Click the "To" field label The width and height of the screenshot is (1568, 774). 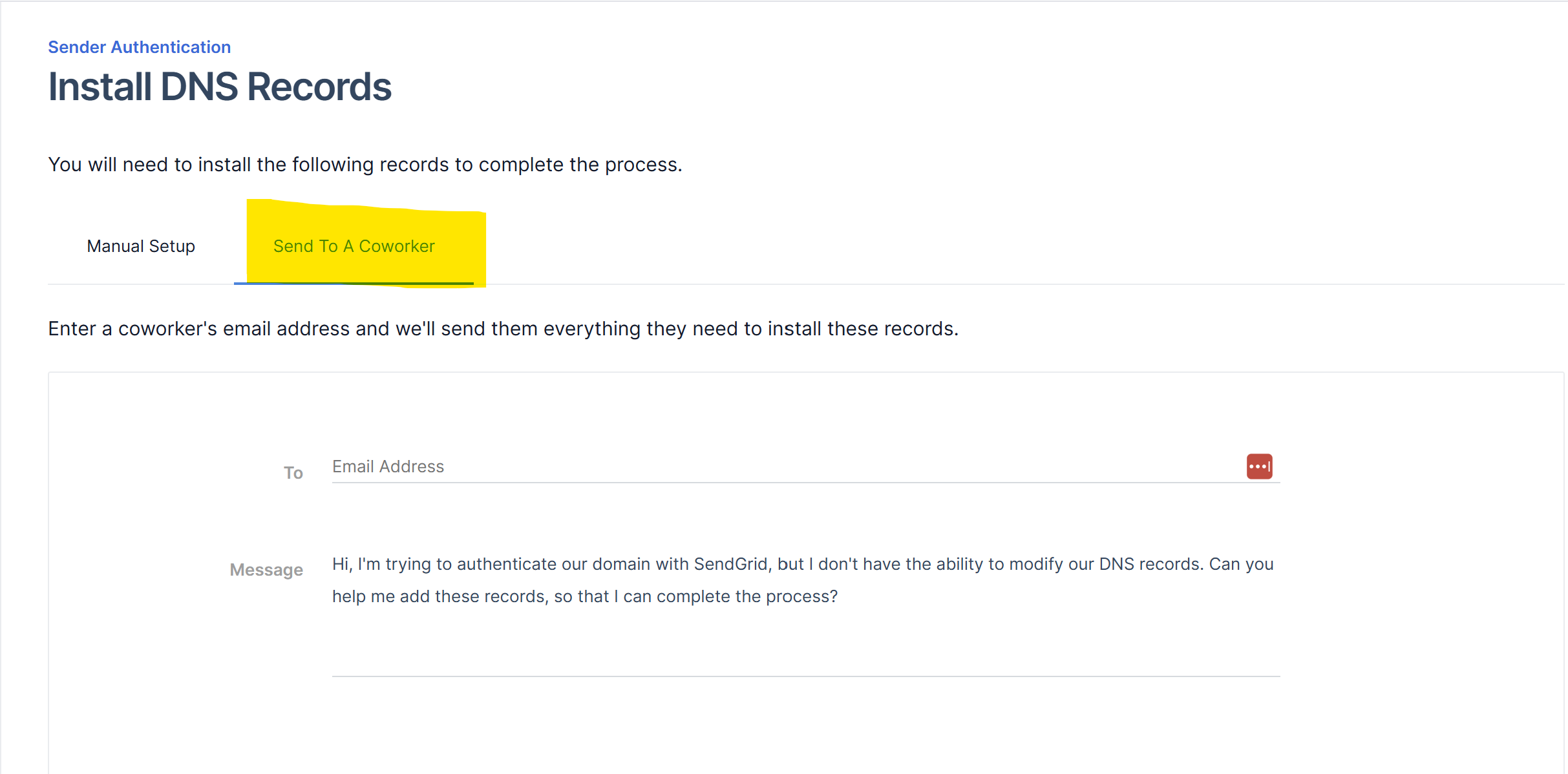(x=293, y=473)
